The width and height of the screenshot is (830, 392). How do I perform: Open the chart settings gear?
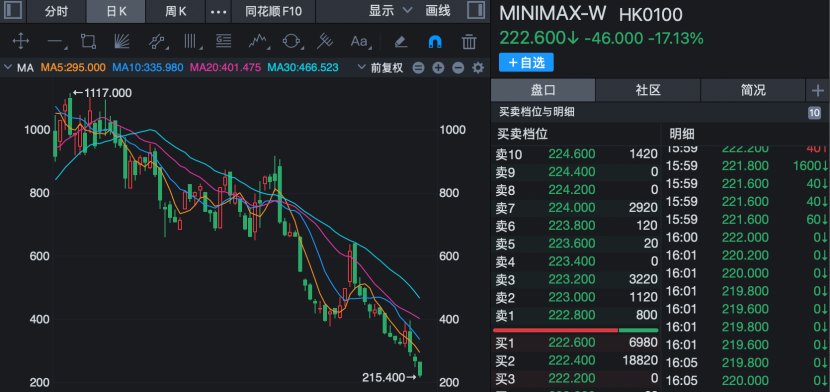click(x=478, y=68)
